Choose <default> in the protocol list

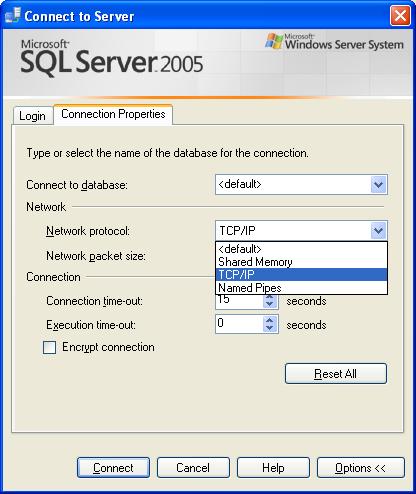pyautogui.click(x=301, y=249)
